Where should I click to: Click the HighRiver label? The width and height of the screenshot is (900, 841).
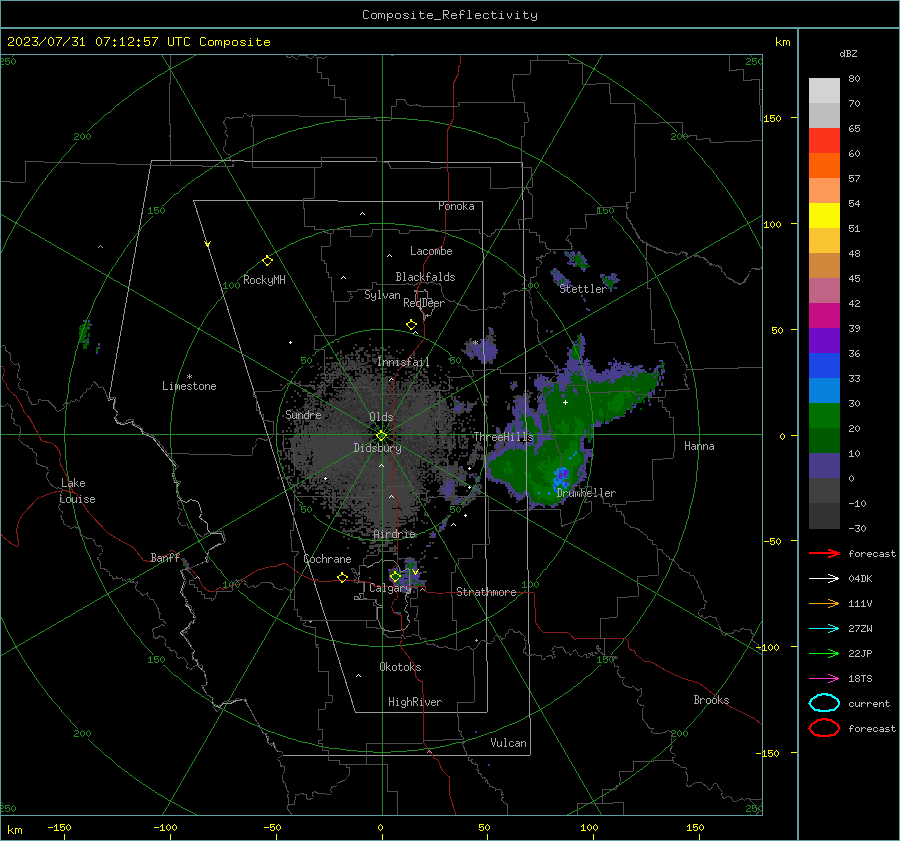tap(415, 702)
